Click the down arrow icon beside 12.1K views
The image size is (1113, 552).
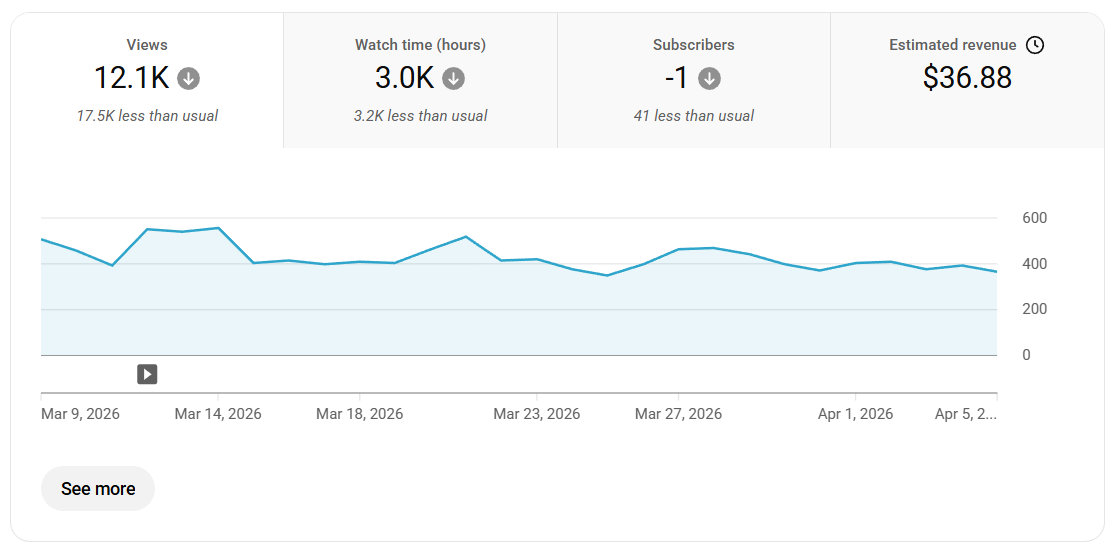point(188,78)
